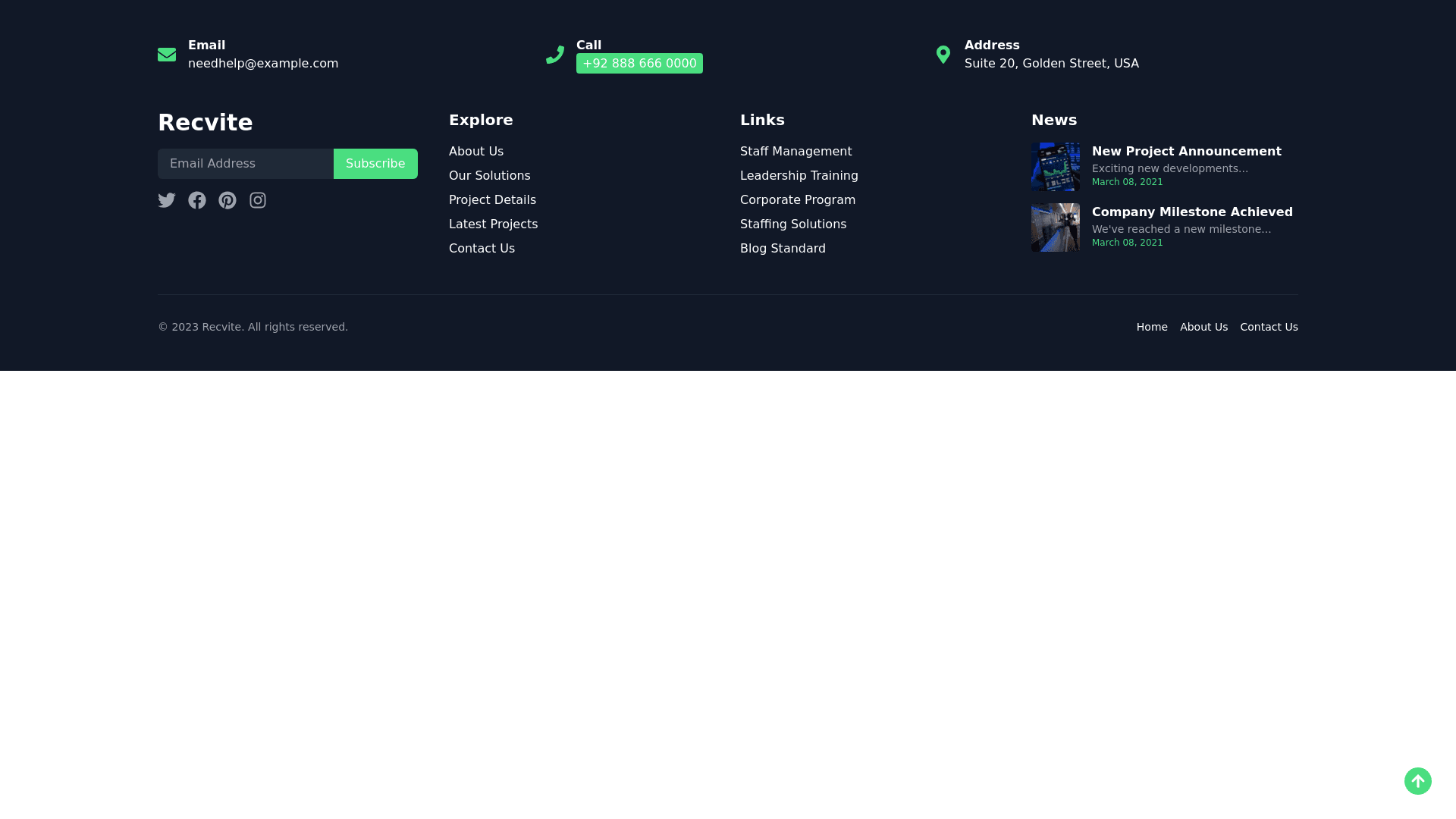Open the Blog Standard link
Image resolution: width=1456 pixels, height=819 pixels.
pyautogui.click(x=783, y=249)
